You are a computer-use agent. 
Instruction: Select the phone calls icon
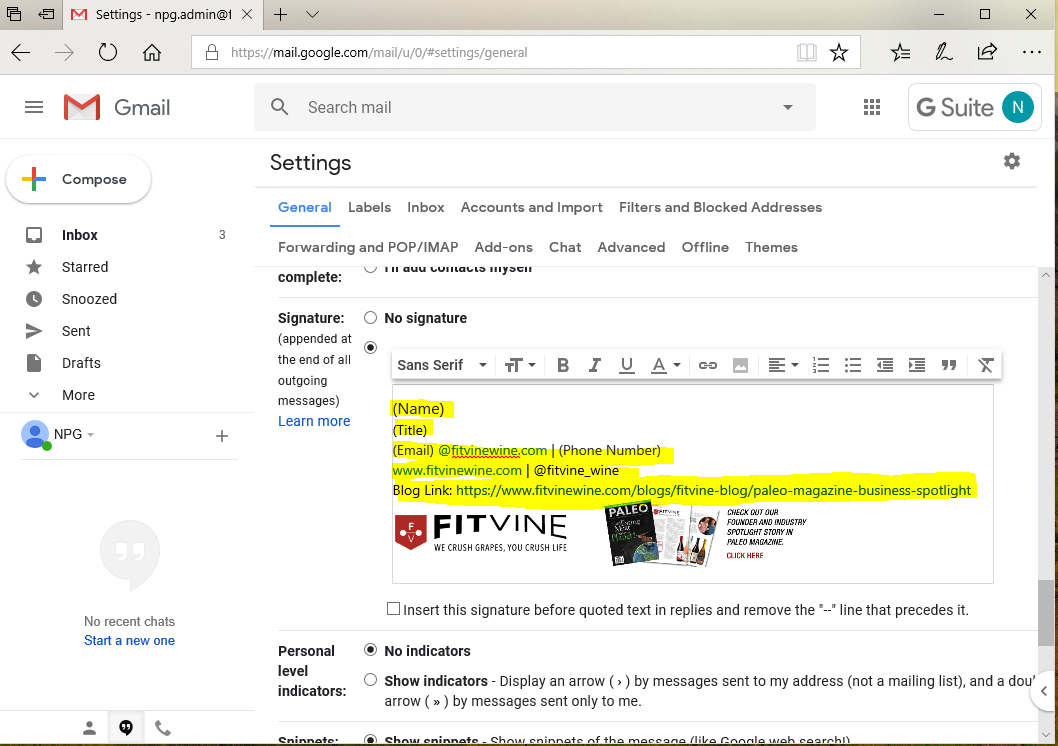pyautogui.click(x=163, y=728)
